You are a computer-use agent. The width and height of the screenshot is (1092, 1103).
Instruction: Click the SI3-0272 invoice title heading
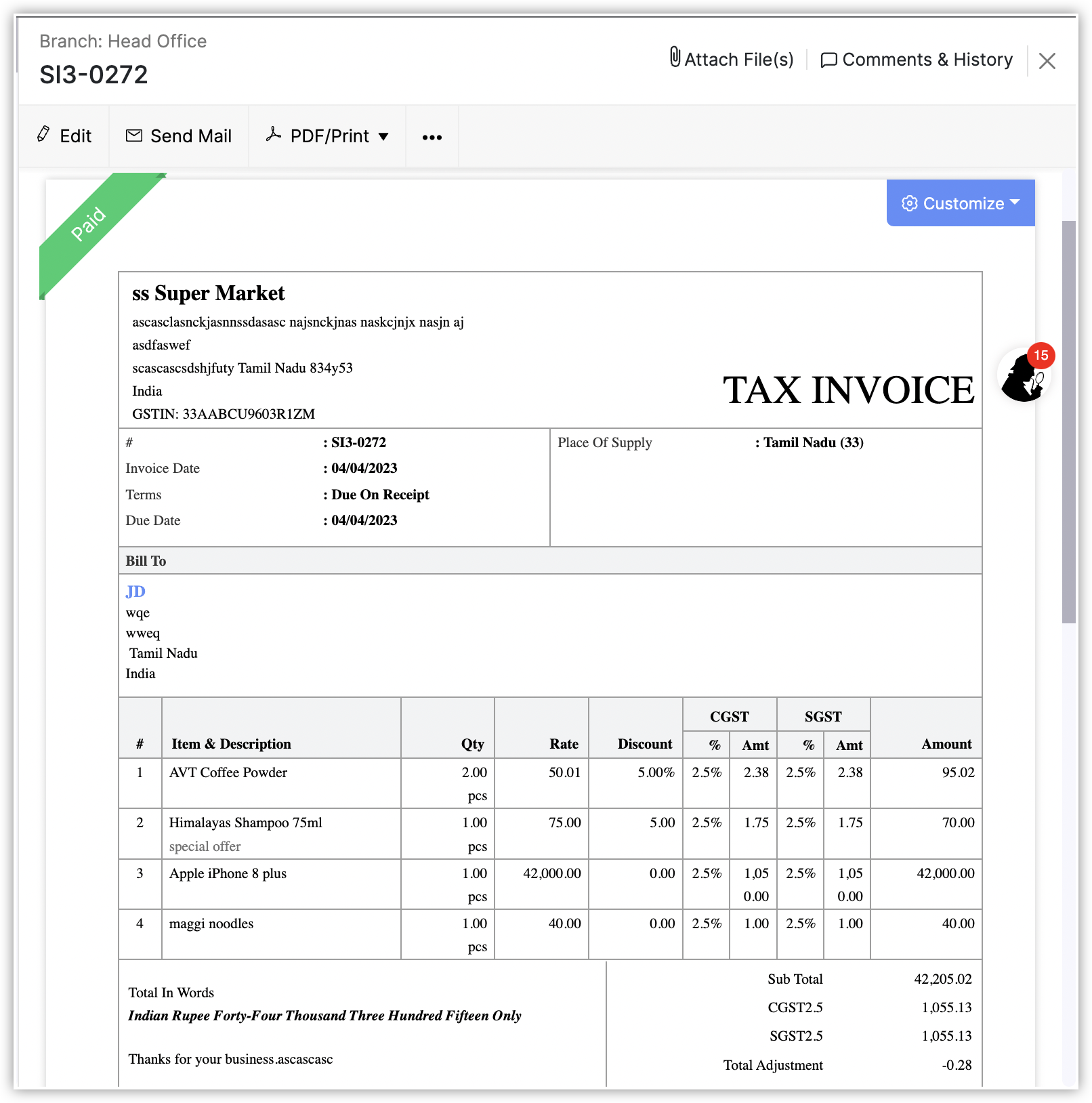coord(93,75)
